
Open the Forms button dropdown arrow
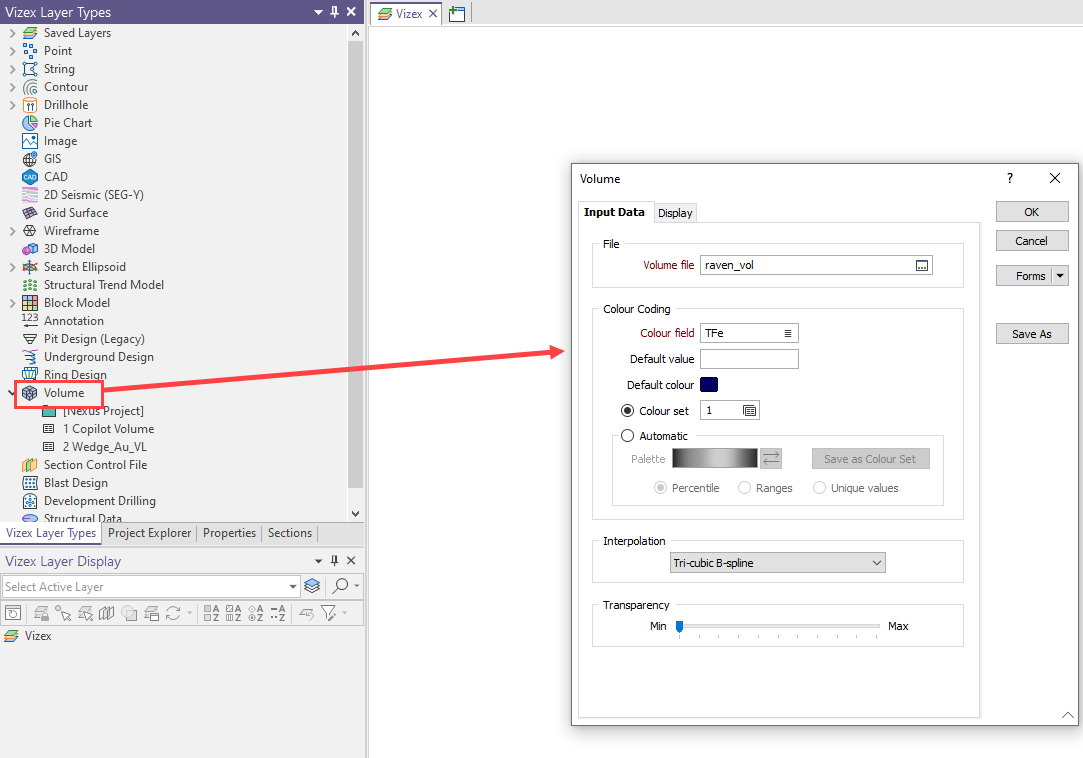click(x=1060, y=276)
